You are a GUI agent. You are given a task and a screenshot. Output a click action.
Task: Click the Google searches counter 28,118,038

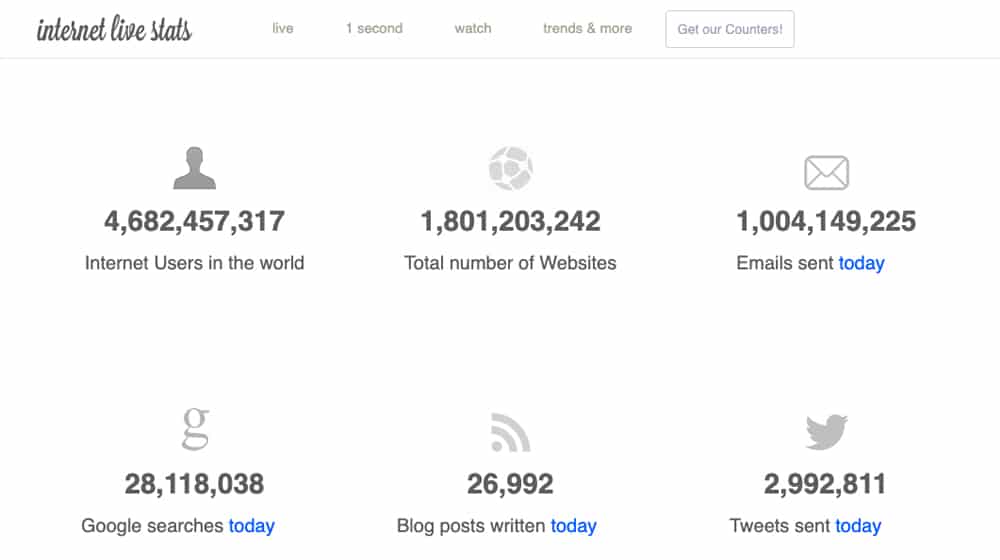pyautogui.click(x=195, y=484)
